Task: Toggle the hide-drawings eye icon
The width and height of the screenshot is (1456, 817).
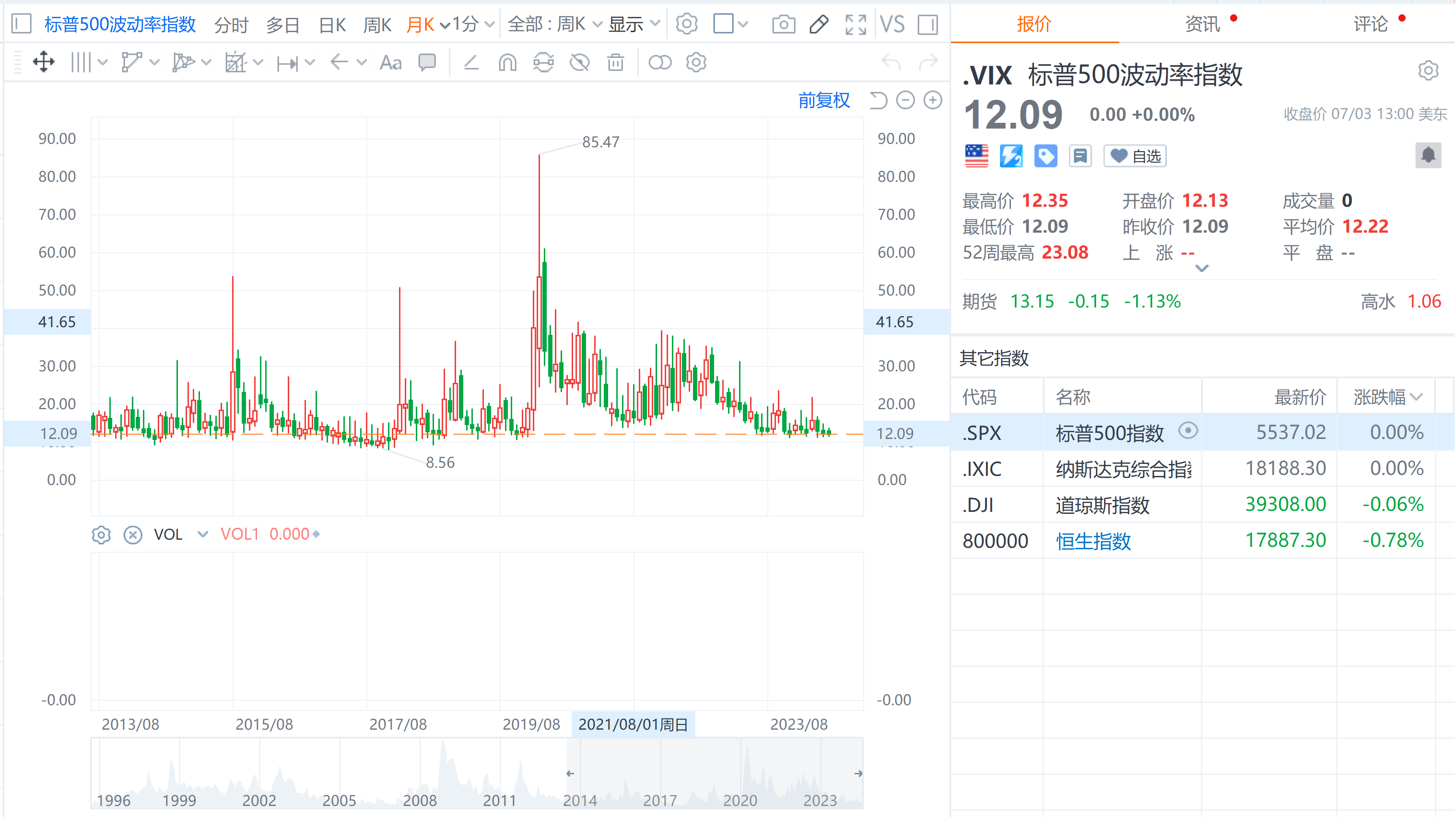Action: [579, 63]
